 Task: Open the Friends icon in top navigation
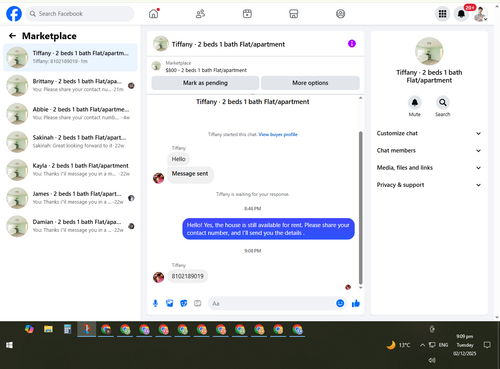pos(200,14)
